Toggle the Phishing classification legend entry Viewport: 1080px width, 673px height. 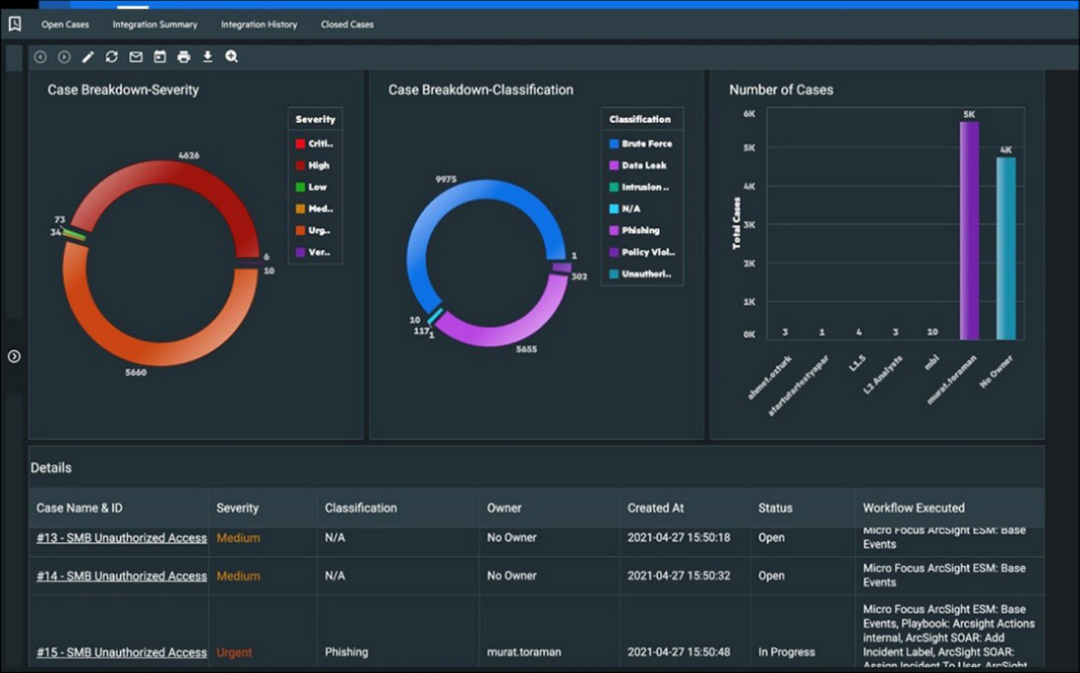[634, 231]
